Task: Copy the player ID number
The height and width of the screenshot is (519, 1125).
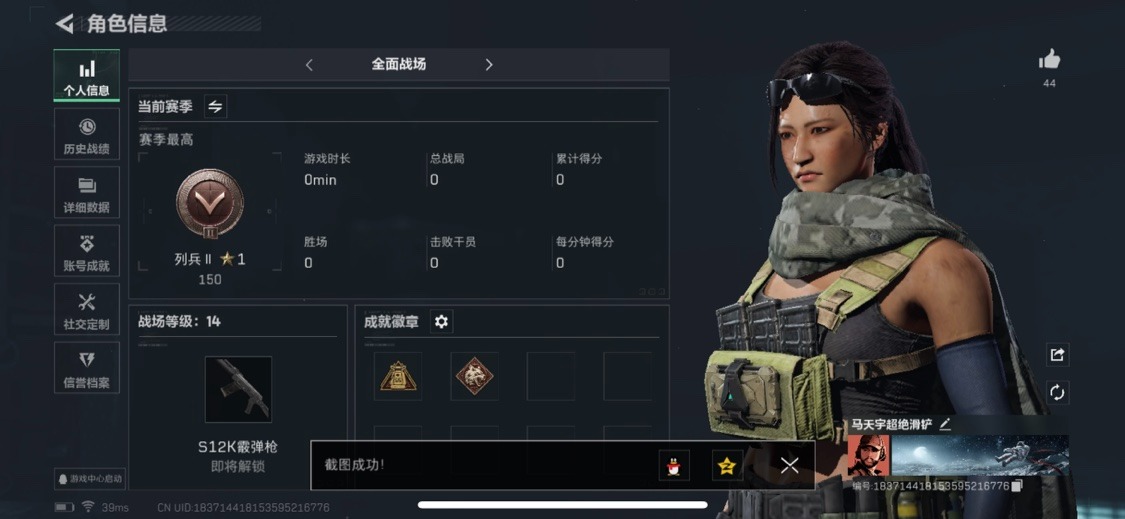Action: point(1017,486)
